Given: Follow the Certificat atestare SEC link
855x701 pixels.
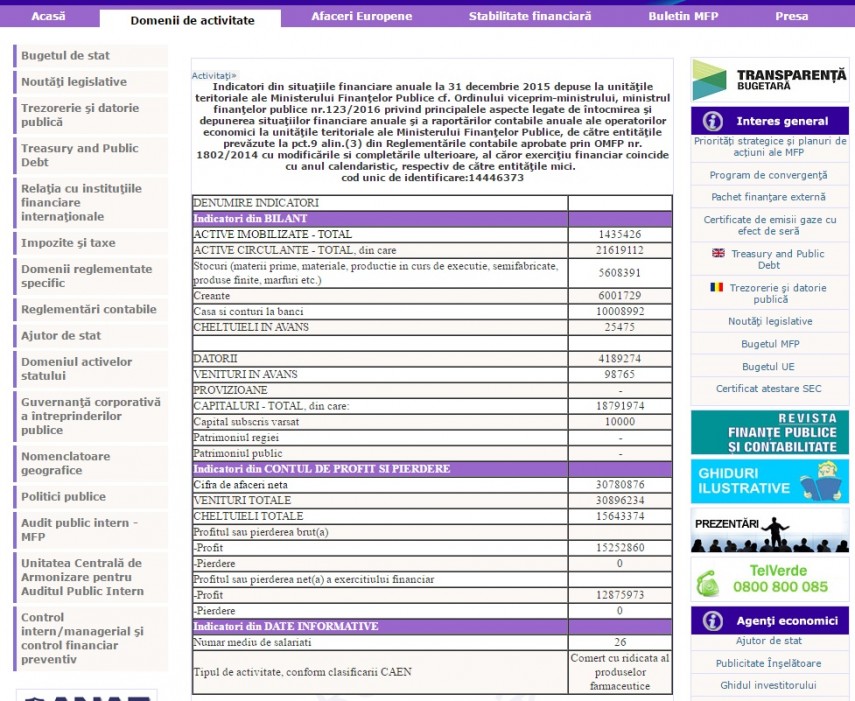Looking at the screenshot, I should coord(769,389).
